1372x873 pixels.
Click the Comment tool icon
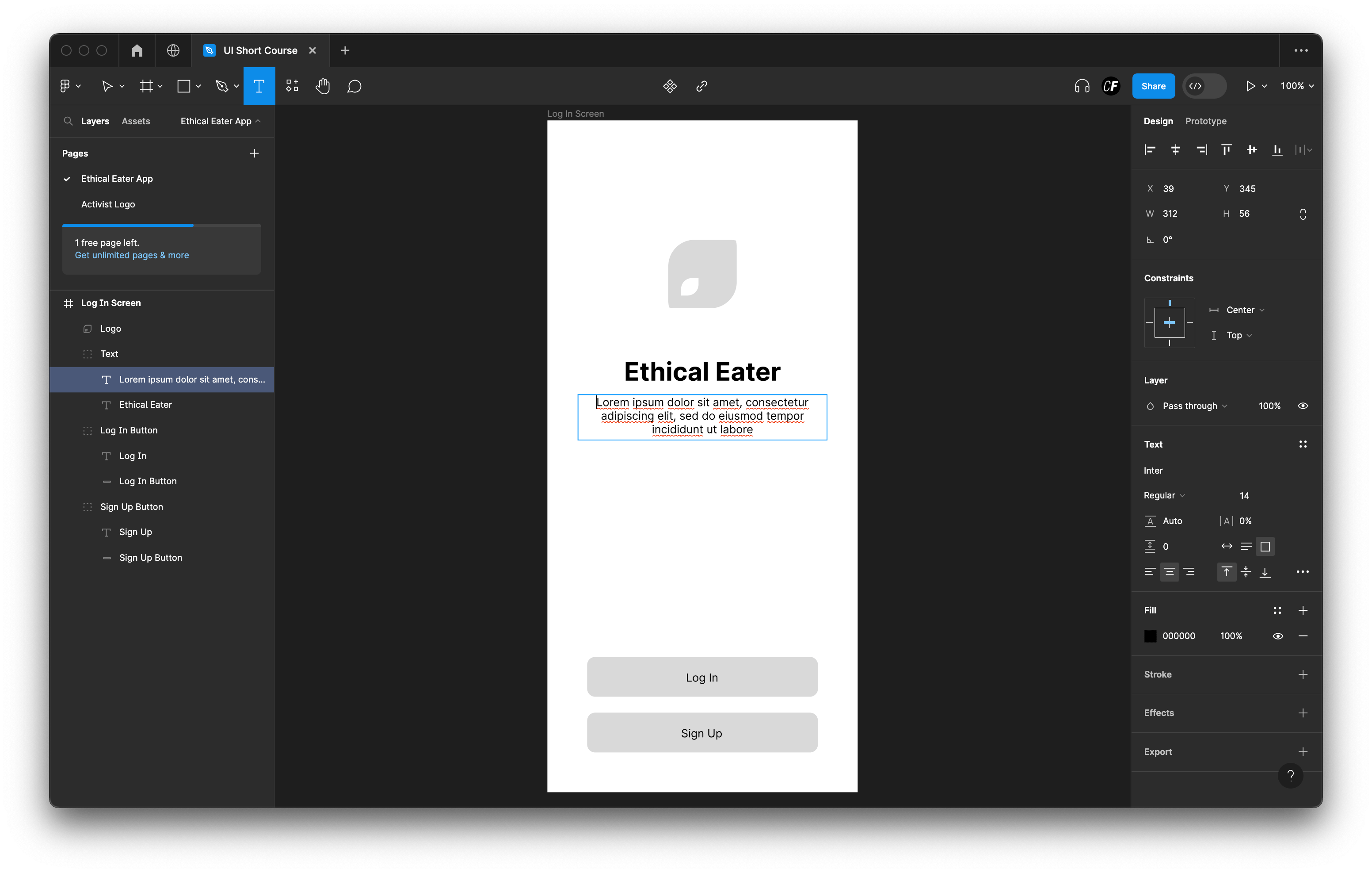click(354, 86)
